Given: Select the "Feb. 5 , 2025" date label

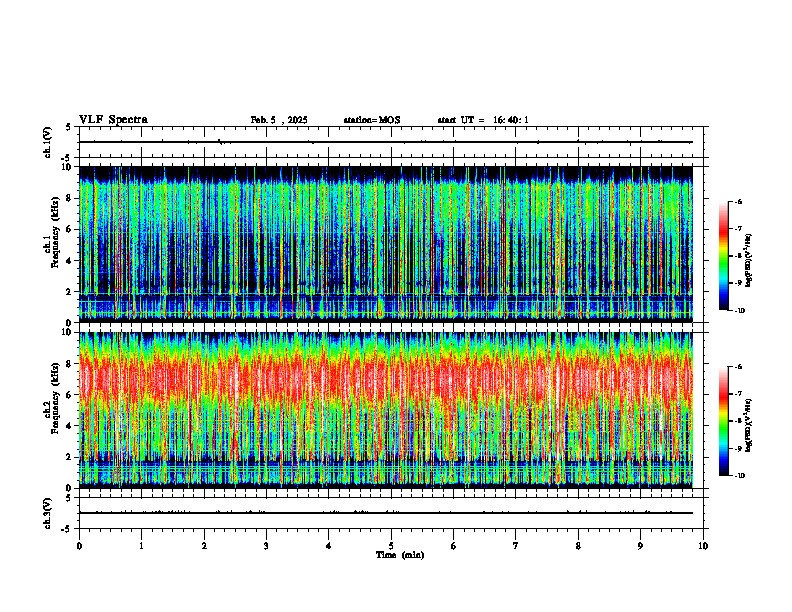Looking at the screenshot, I should (x=279, y=120).
